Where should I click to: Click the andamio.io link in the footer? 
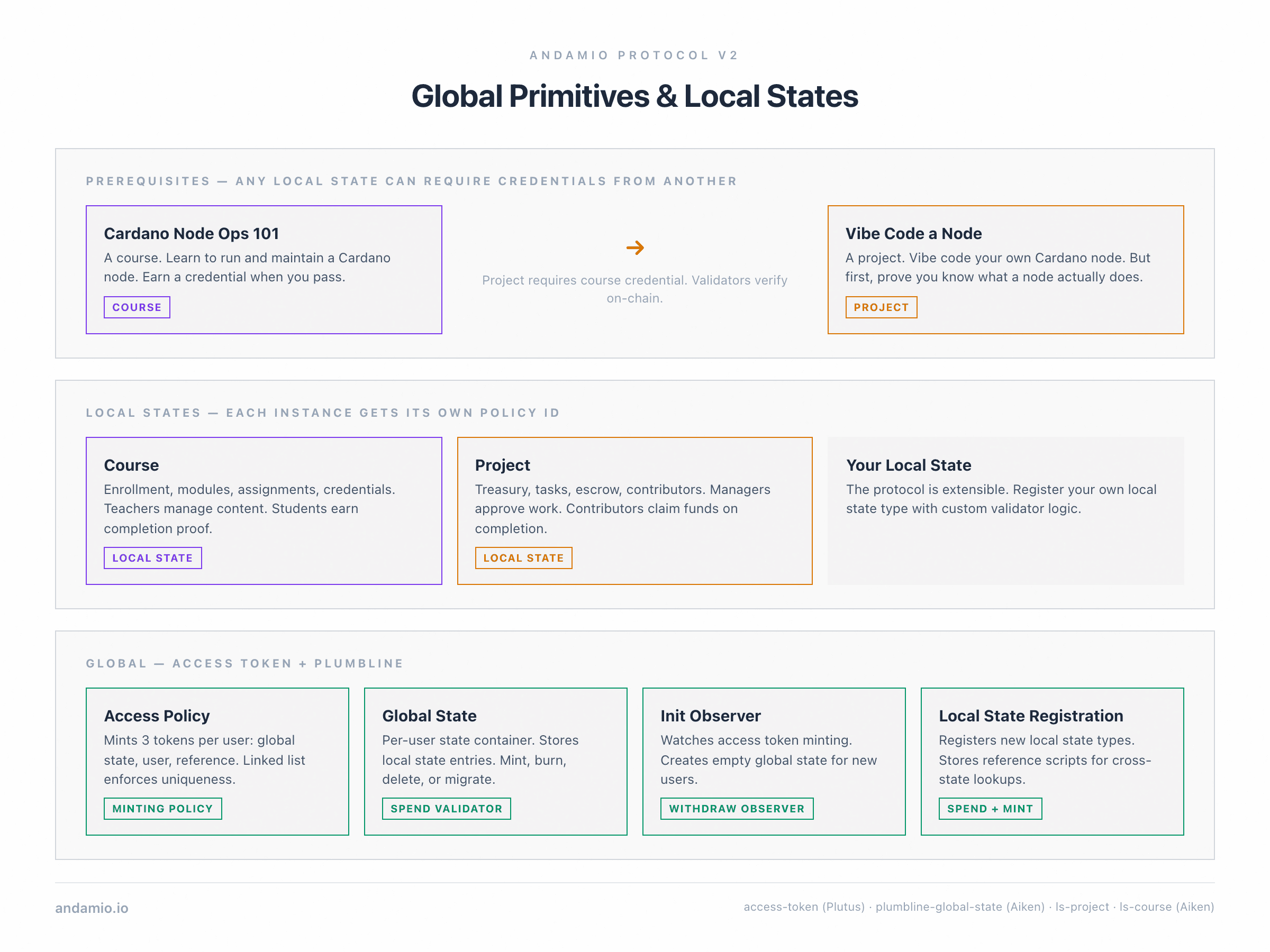coord(92,907)
